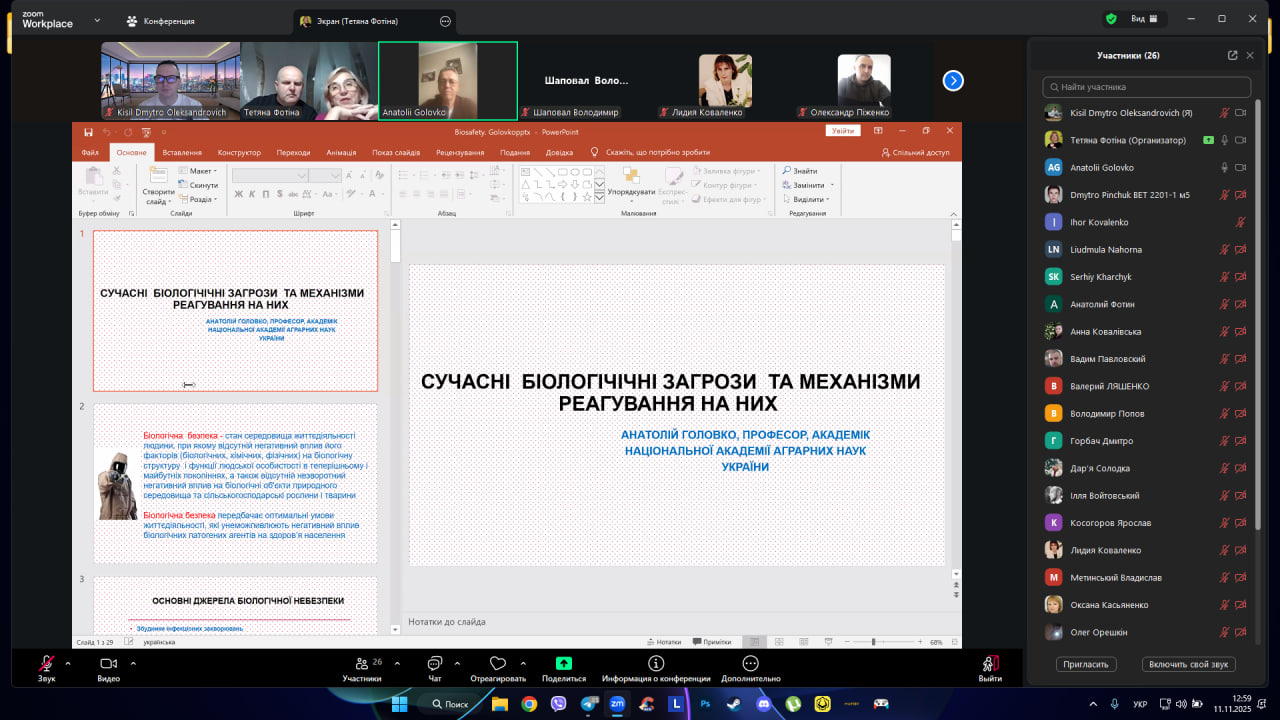The height and width of the screenshot is (720, 1280).
Task: Toggle camera with the Видео button
Action: 108,664
